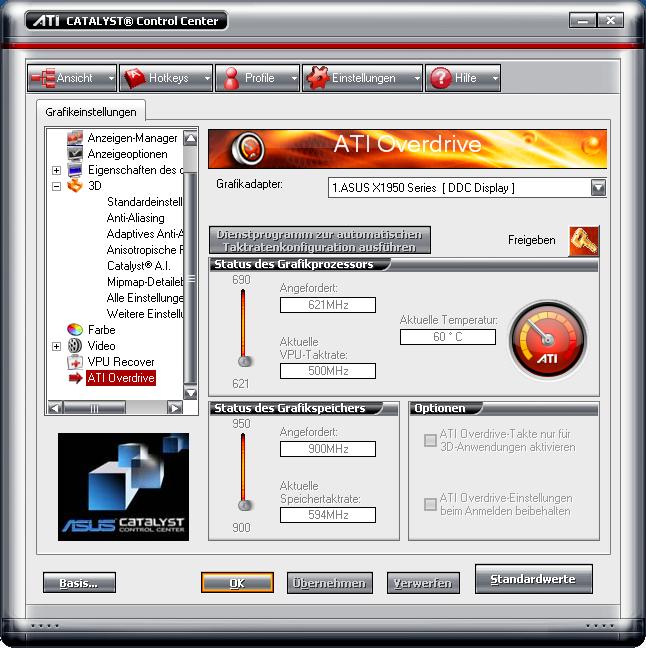
Task: Click the ATI temperature gauge dial
Action: click(x=548, y=339)
